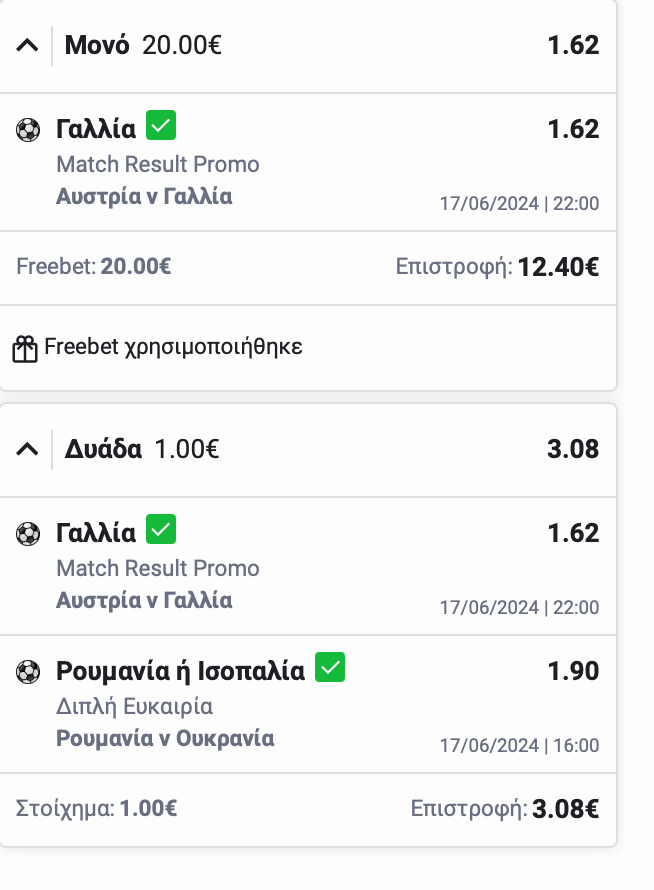
Task: Click the Μονό bet header title
Action: coord(97,45)
